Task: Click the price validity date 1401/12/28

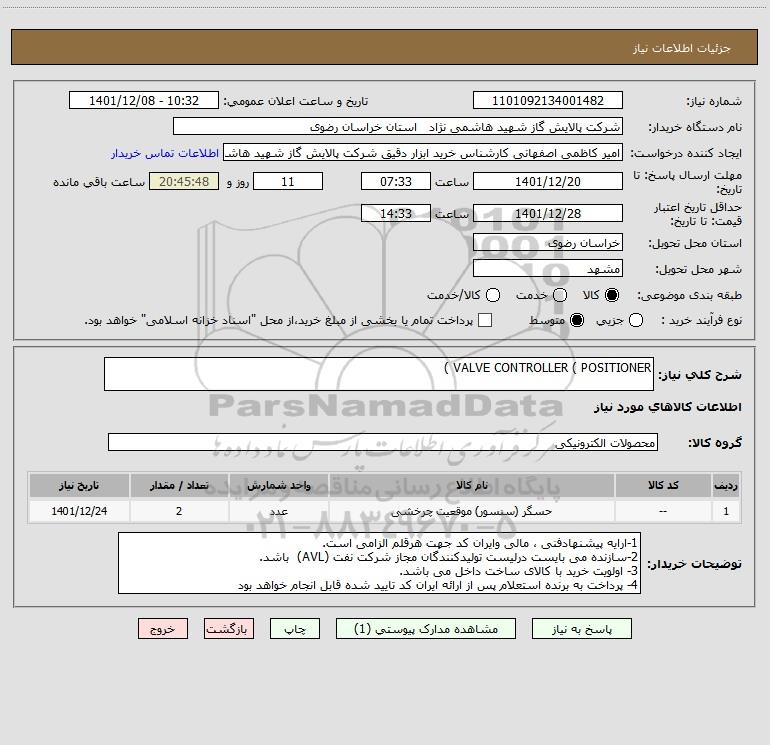Action: point(548,213)
